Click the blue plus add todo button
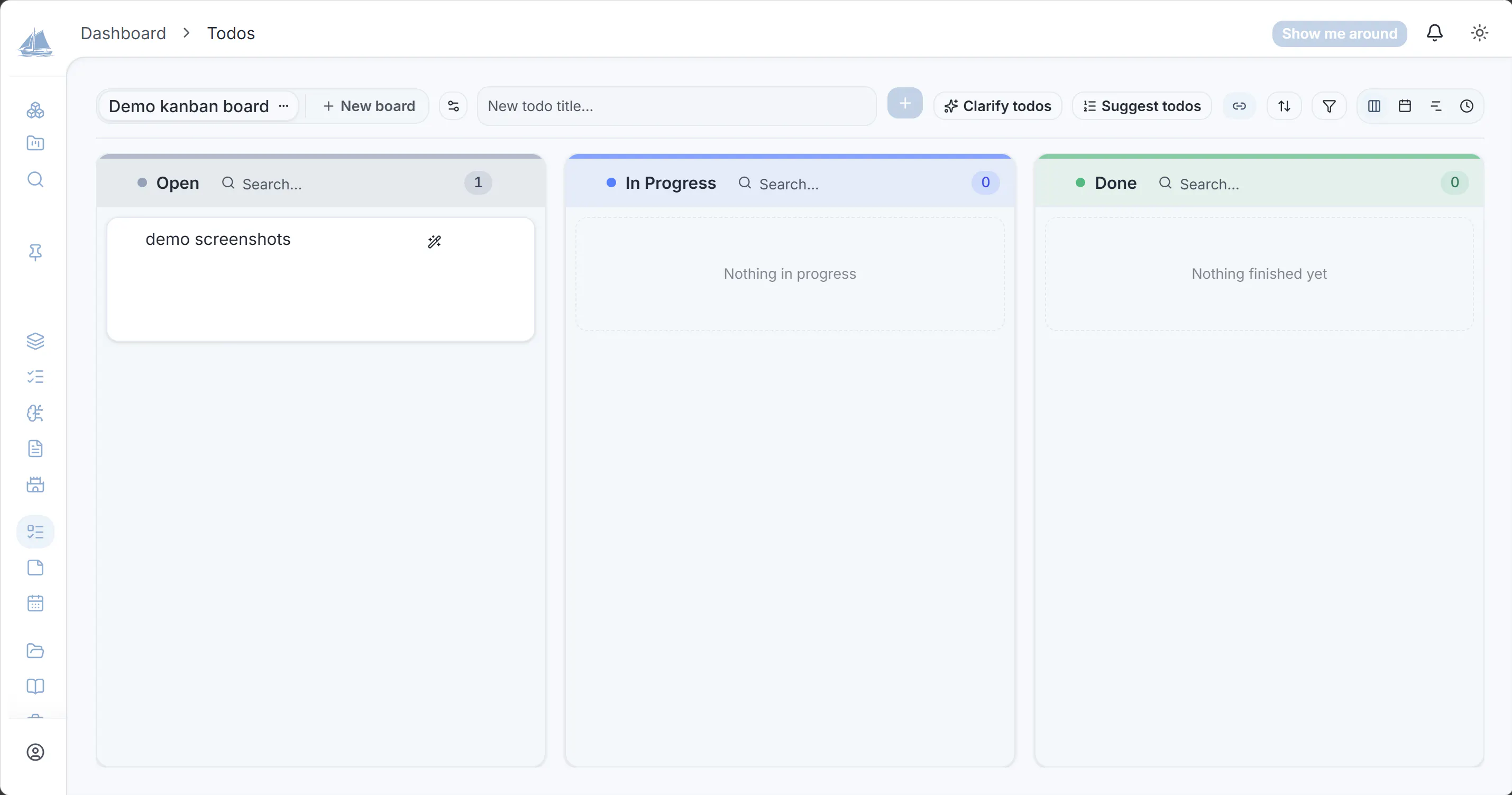Screen dimensions: 1512x795 tap(905, 103)
